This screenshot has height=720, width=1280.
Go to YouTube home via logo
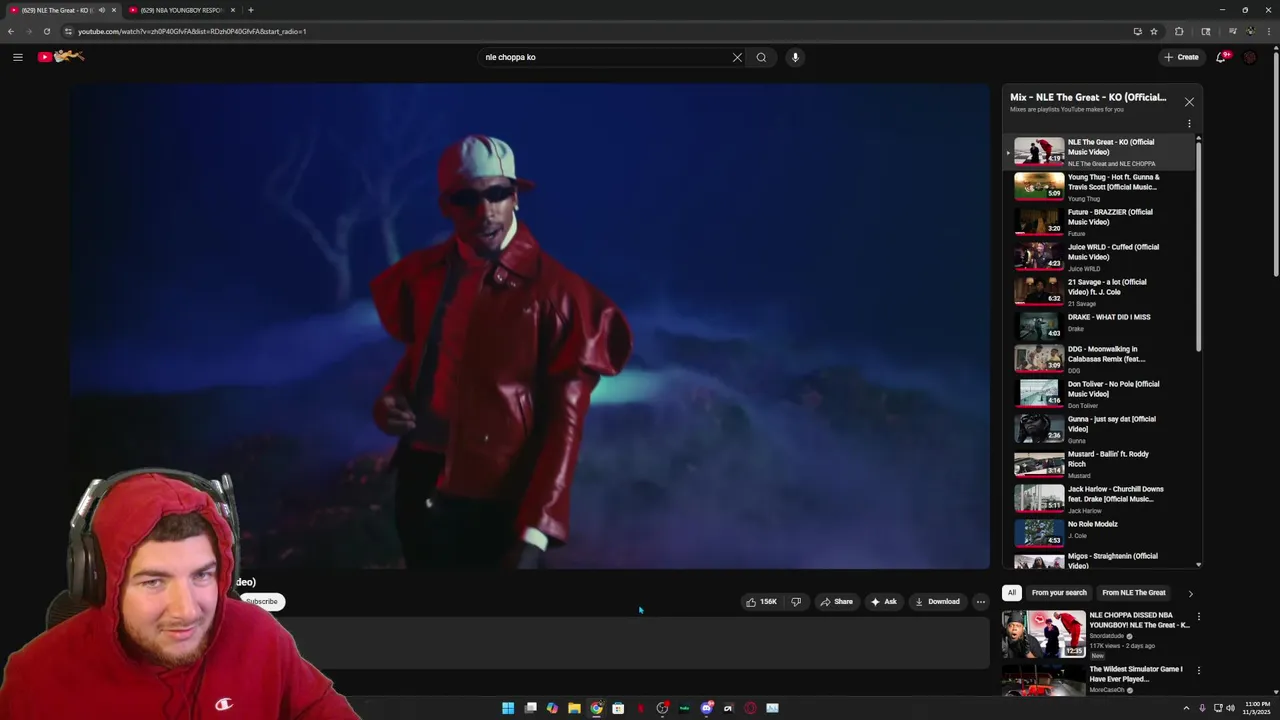point(61,57)
